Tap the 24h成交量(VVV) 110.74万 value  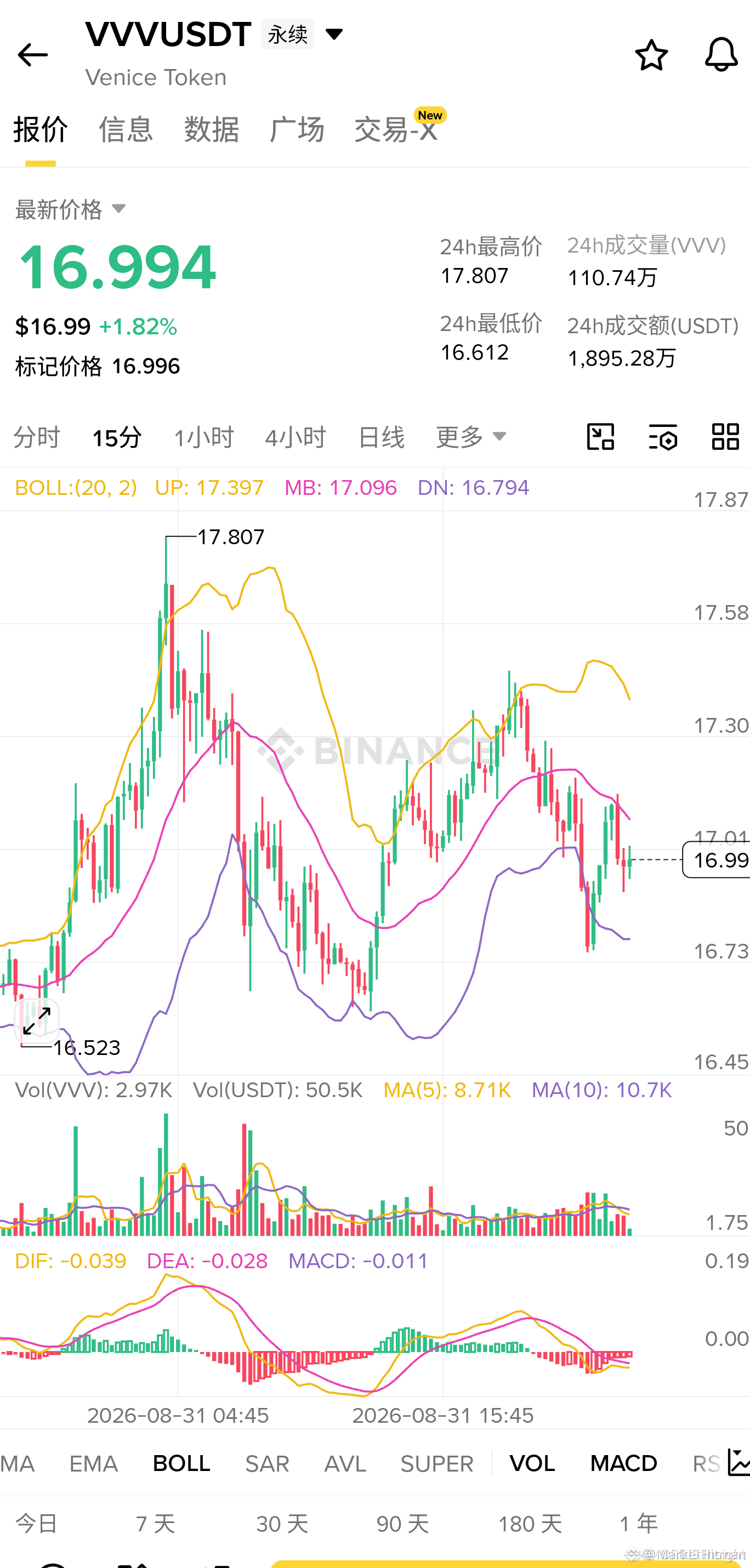(612, 277)
